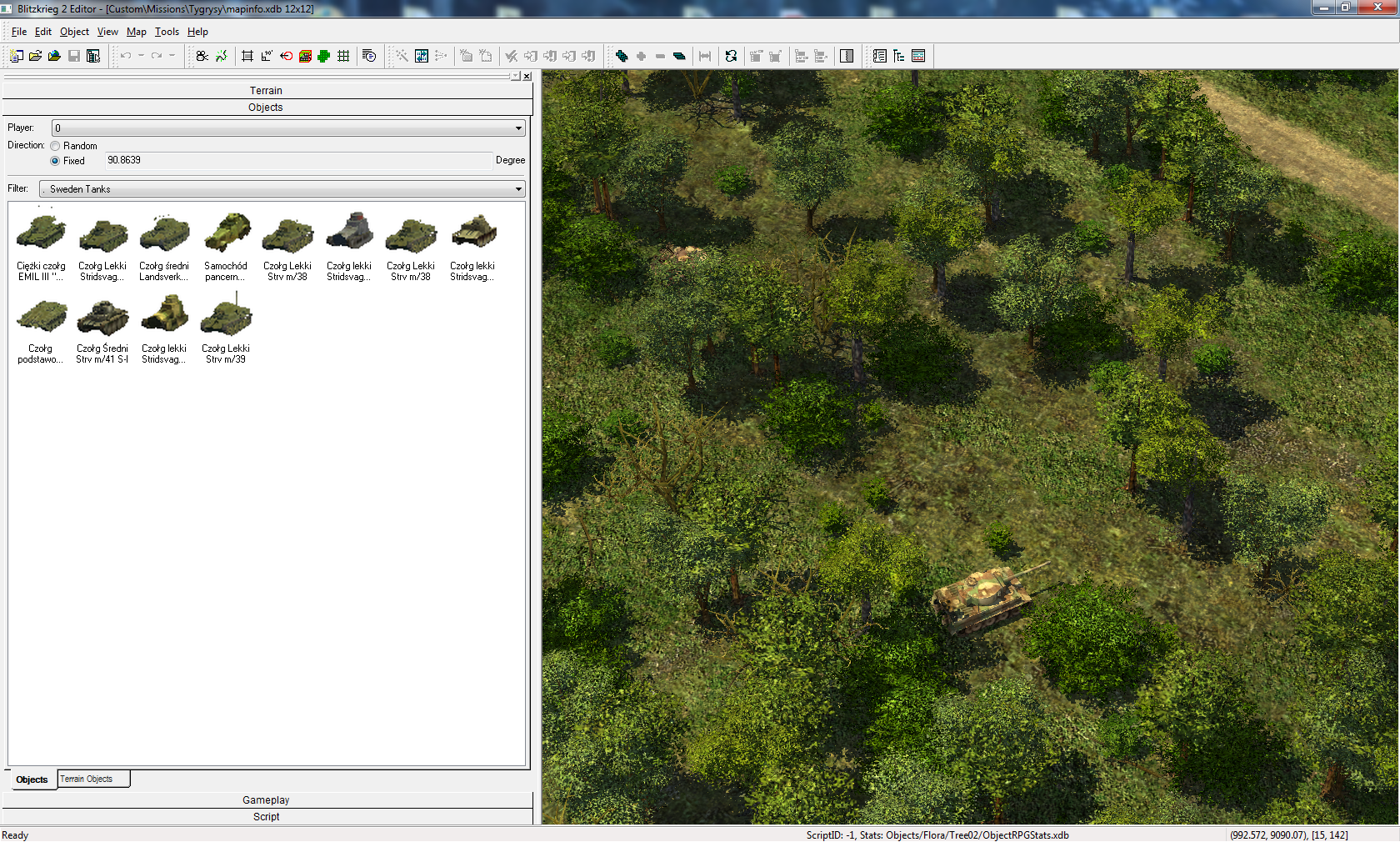Click the Redo arrow icon
Screen dimensions: 1400x842
coord(157,56)
